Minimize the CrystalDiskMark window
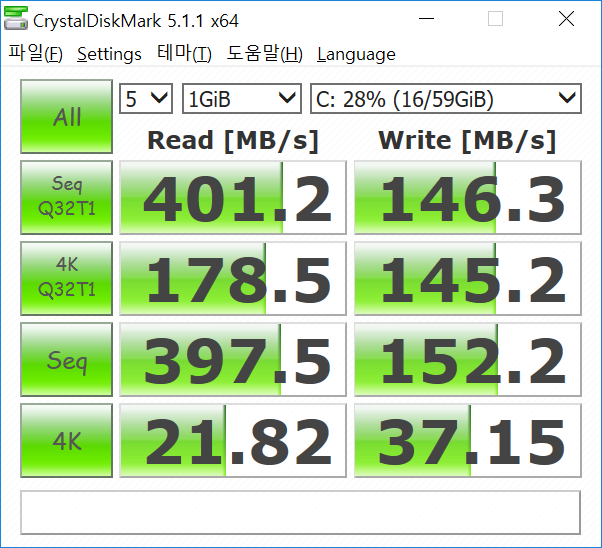Viewport: 602px width, 548px height. 426,18
